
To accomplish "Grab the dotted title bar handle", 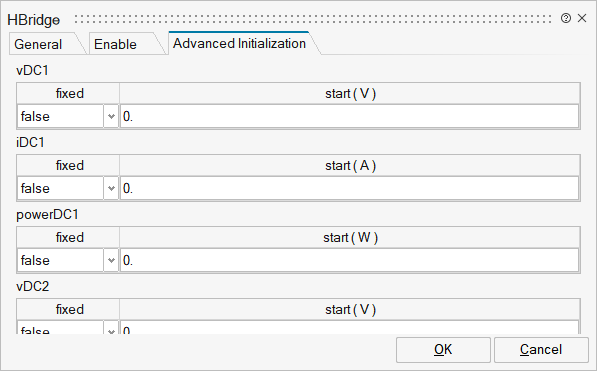I will (313, 19).
